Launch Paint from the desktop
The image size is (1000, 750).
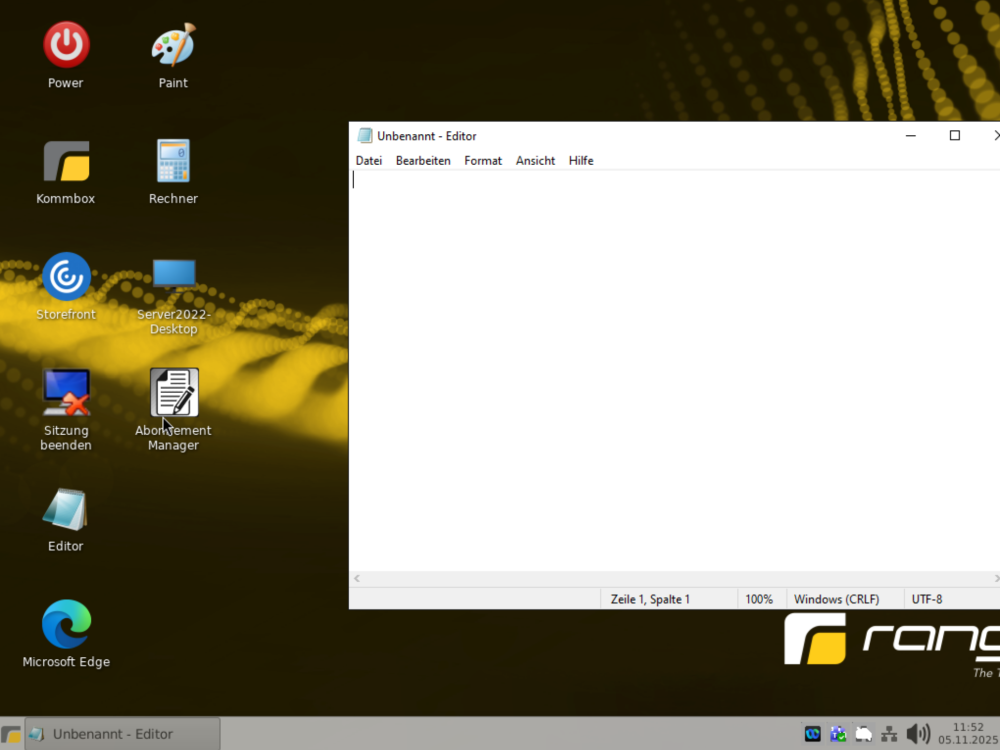[173, 46]
